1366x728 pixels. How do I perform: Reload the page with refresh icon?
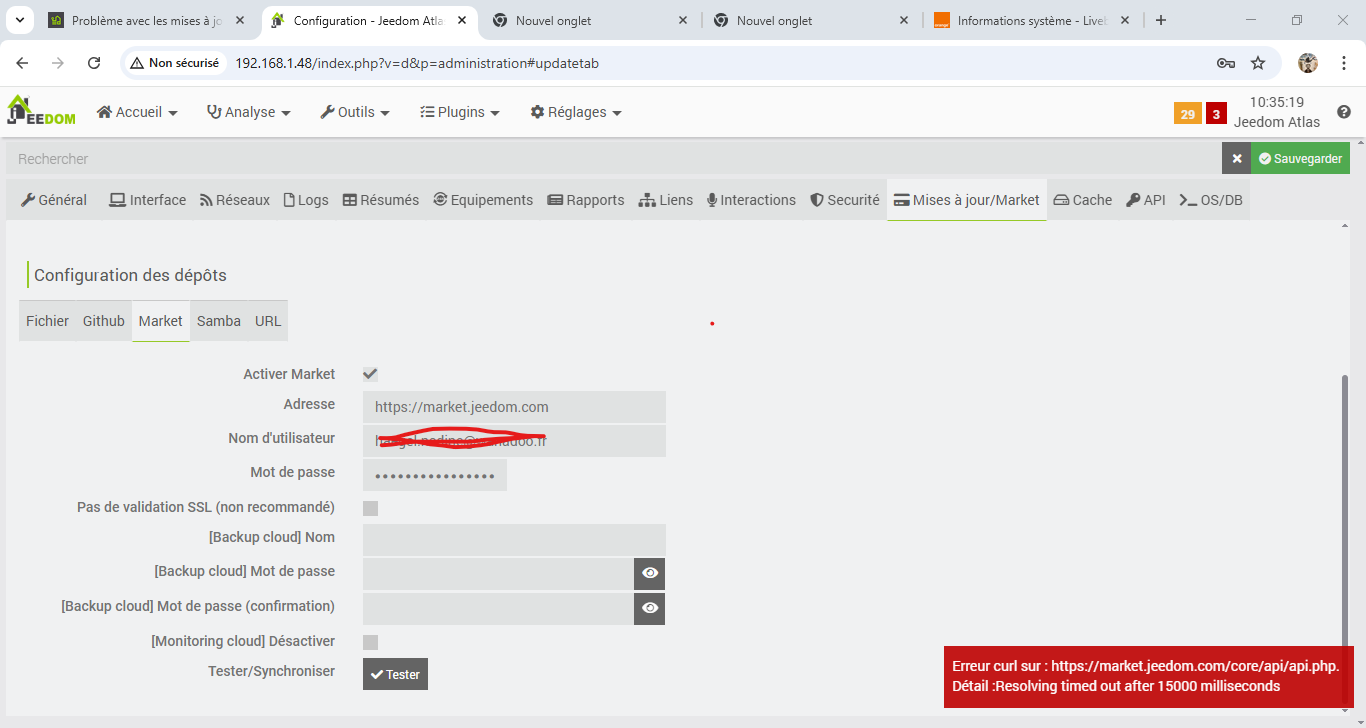(x=94, y=63)
